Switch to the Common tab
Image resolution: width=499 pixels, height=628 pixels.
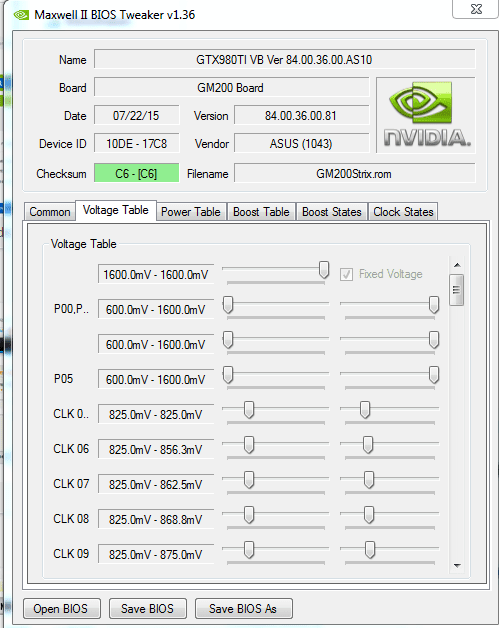[x=50, y=211]
